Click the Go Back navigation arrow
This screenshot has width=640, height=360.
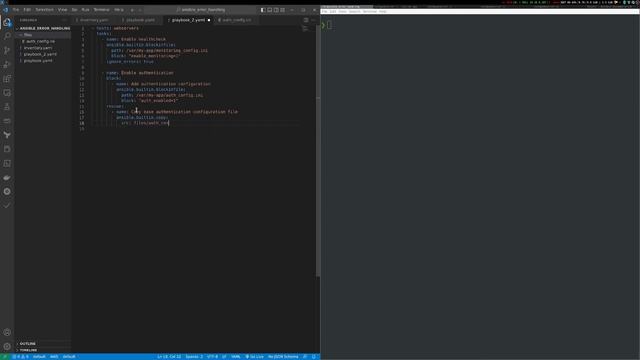point(132,10)
